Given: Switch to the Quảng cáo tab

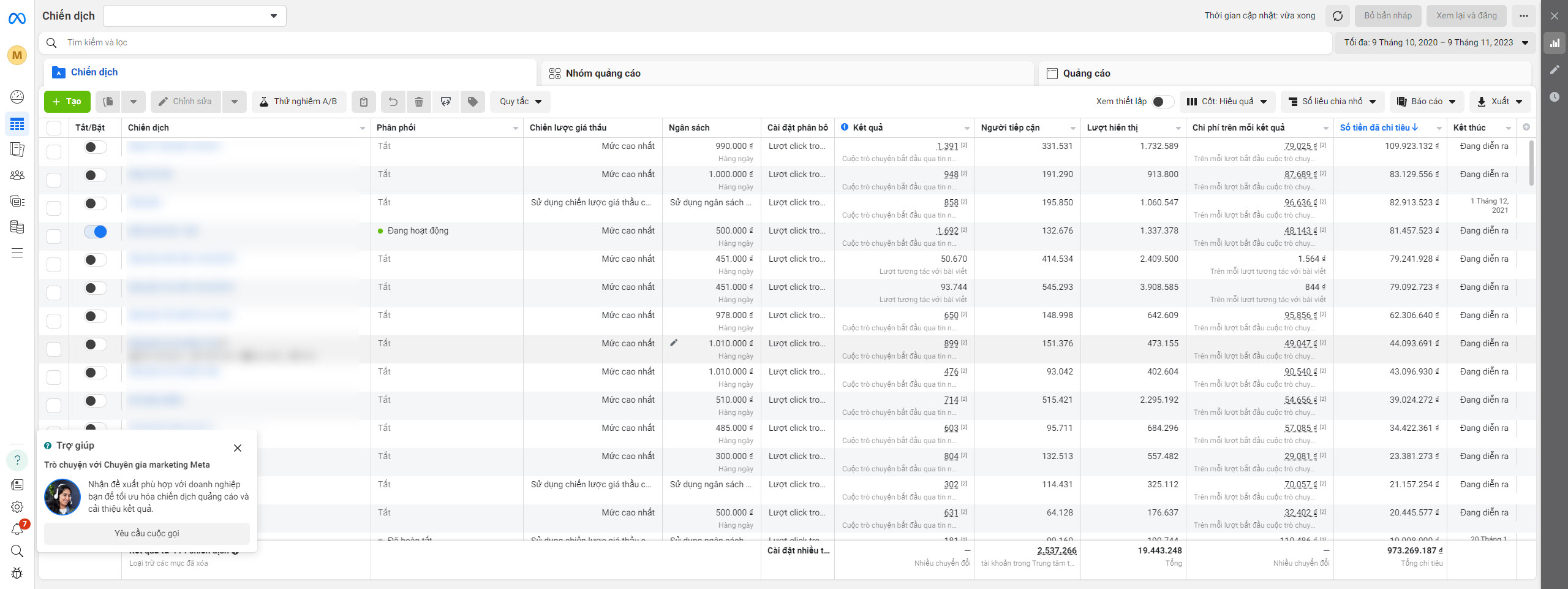Looking at the screenshot, I should tap(1086, 74).
